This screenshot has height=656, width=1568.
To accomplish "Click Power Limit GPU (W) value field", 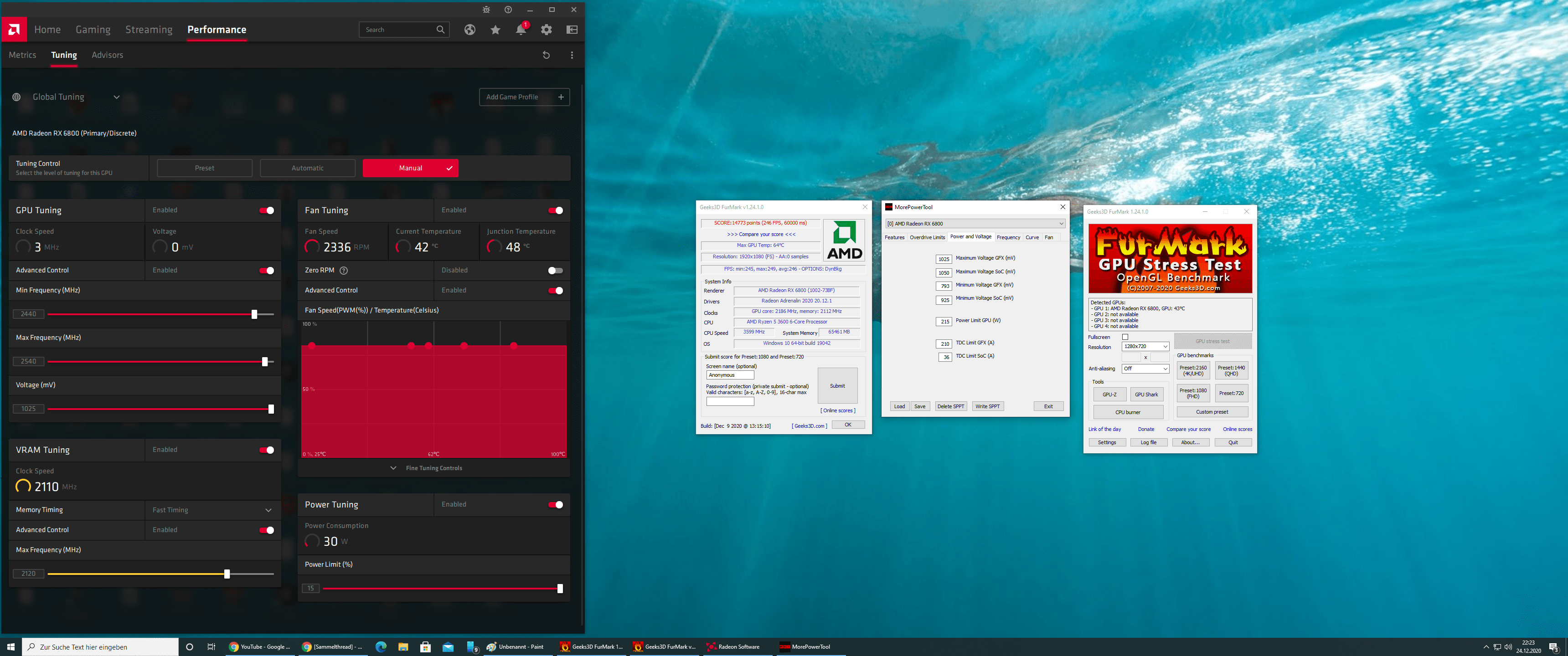I will point(944,321).
